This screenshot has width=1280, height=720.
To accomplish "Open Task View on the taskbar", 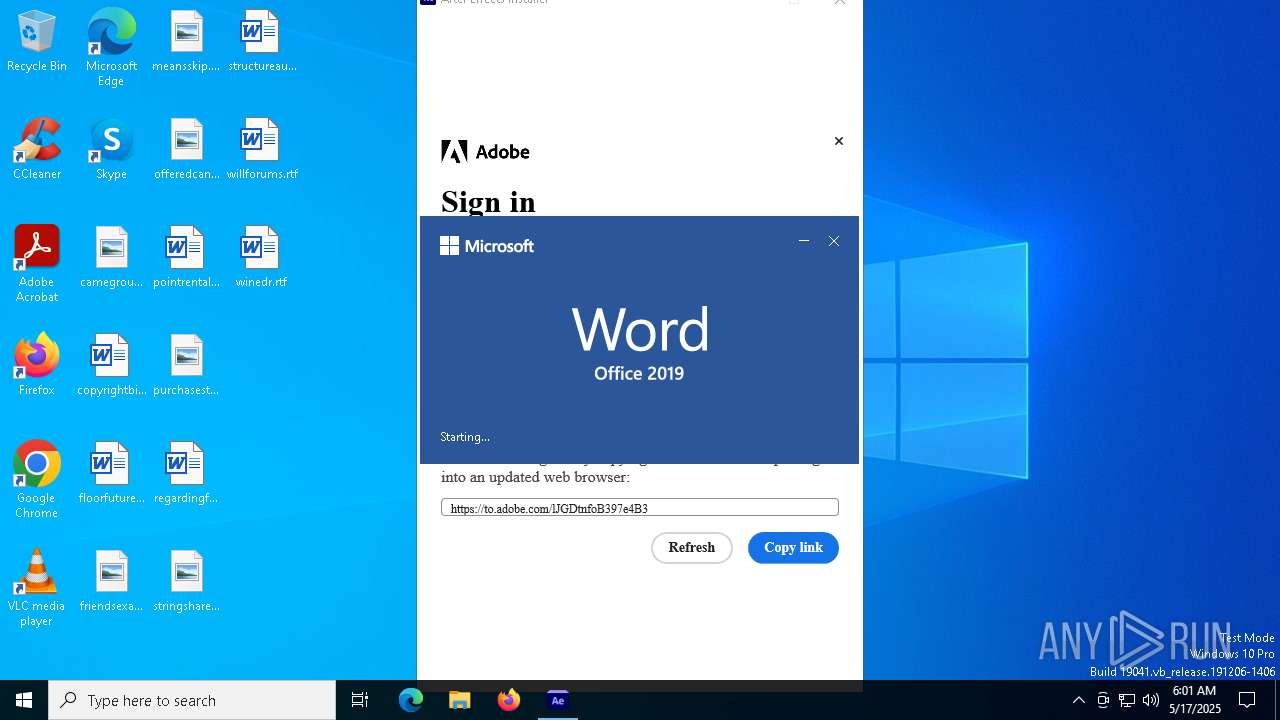I will pos(360,700).
